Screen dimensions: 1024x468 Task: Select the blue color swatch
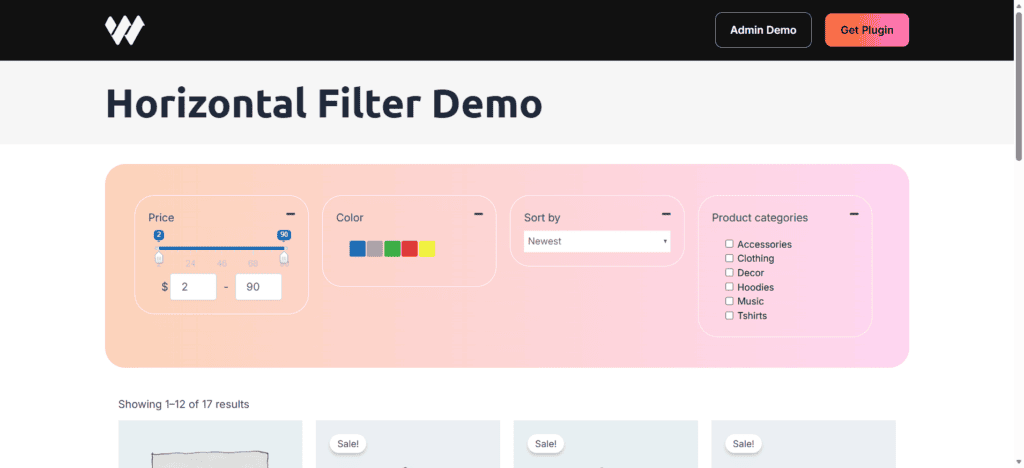point(357,249)
